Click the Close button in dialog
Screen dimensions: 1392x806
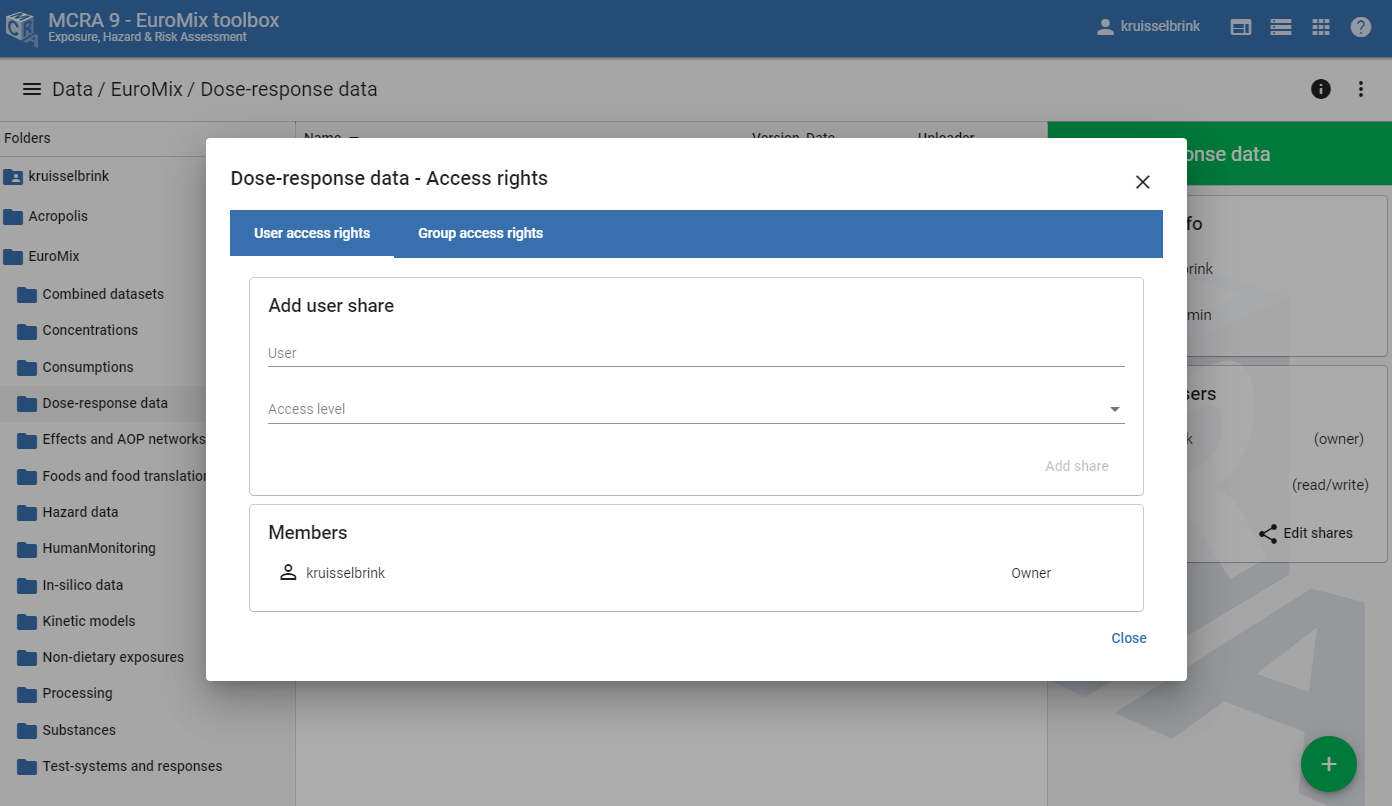1128,638
